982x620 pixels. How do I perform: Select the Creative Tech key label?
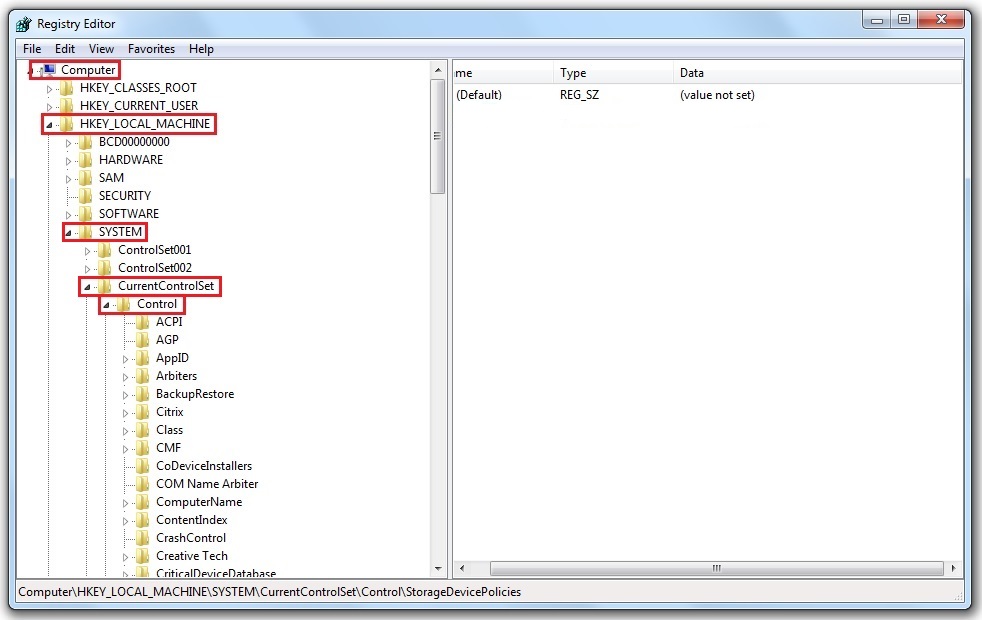tap(192, 556)
